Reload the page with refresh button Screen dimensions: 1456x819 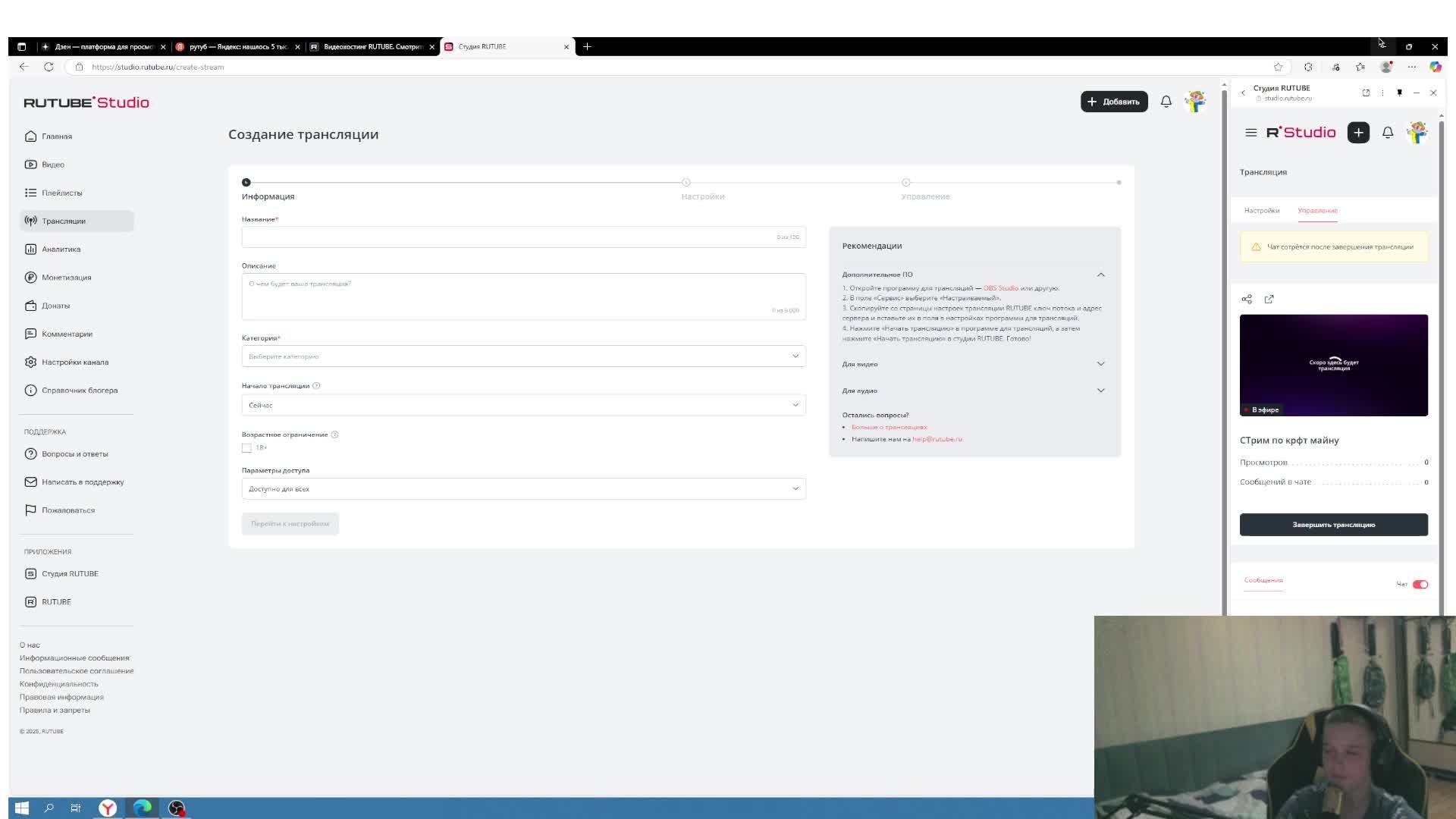pyautogui.click(x=49, y=67)
